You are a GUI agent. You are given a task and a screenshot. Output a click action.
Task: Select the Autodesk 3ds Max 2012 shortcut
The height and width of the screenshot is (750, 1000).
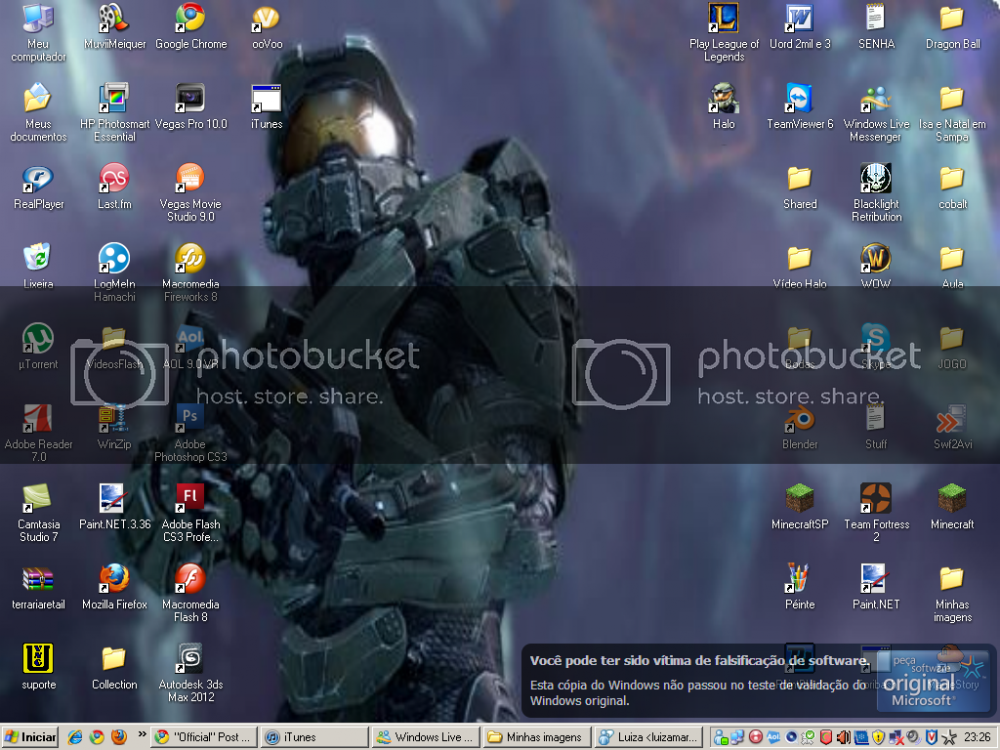(x=191, y=673)
